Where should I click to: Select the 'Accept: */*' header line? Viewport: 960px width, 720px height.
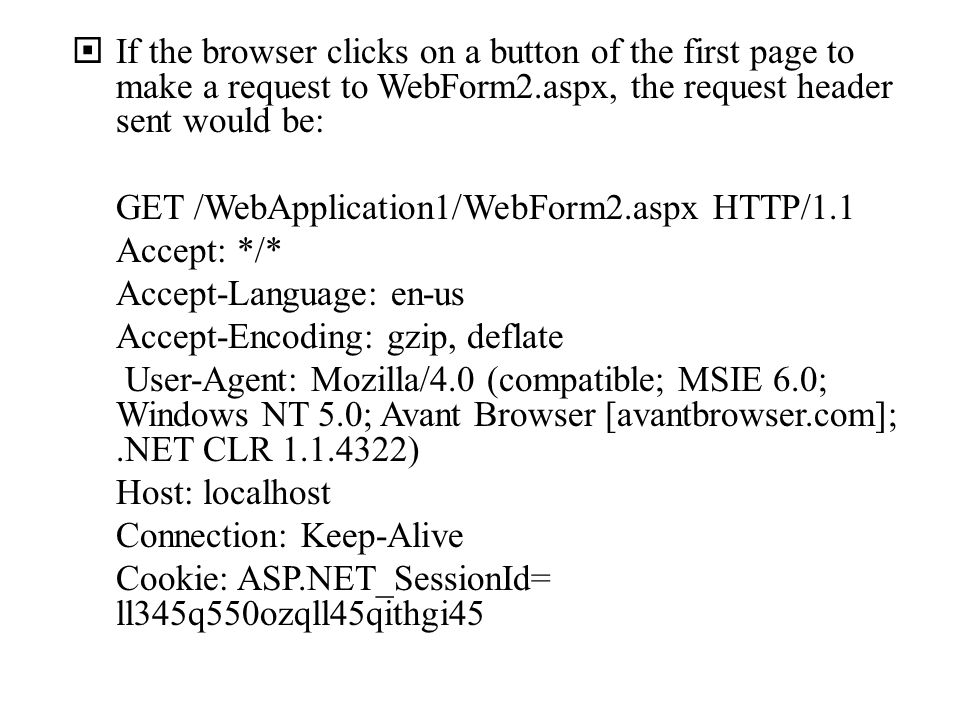pyautogui.click(x=198, y=251)
